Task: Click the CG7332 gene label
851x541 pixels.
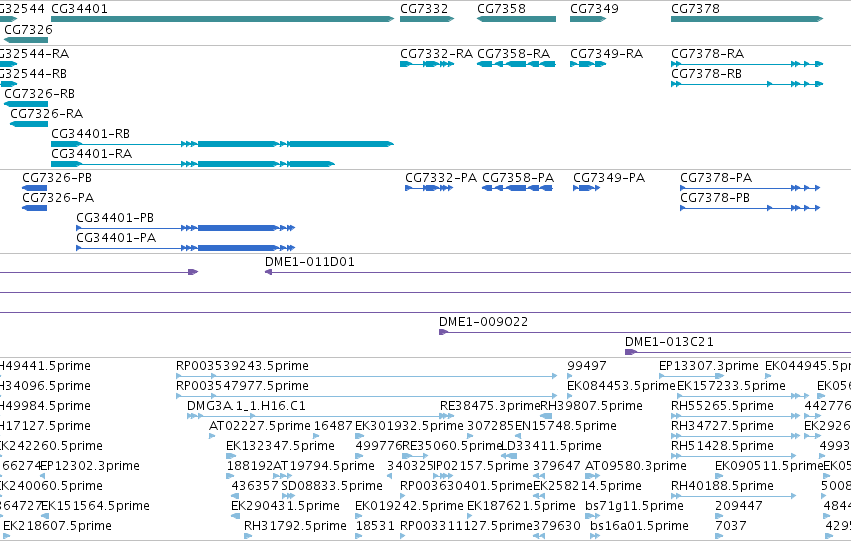Action: 424,9
